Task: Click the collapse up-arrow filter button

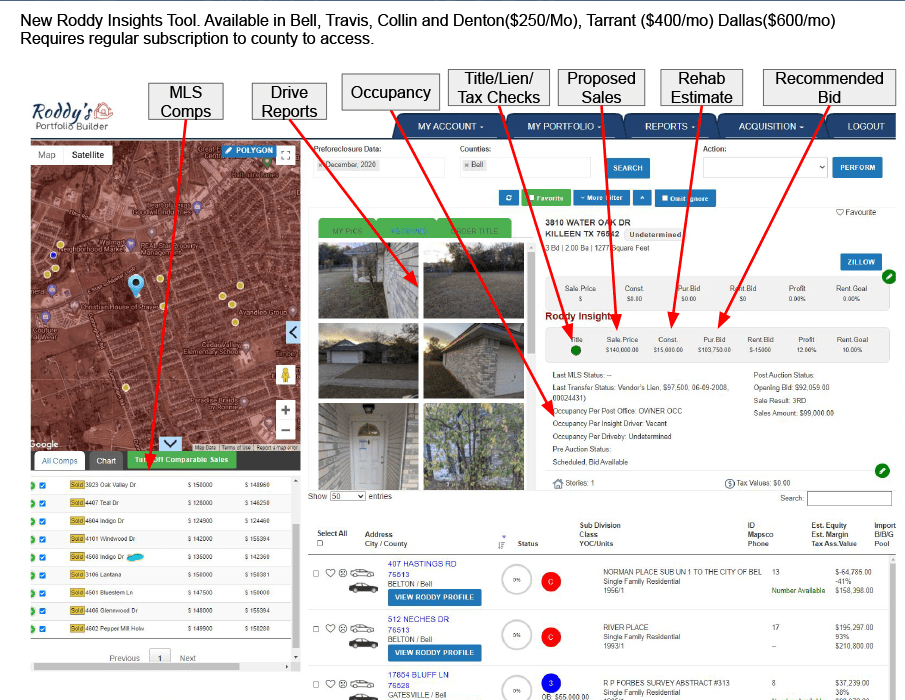Action: (x=642, y=198)
